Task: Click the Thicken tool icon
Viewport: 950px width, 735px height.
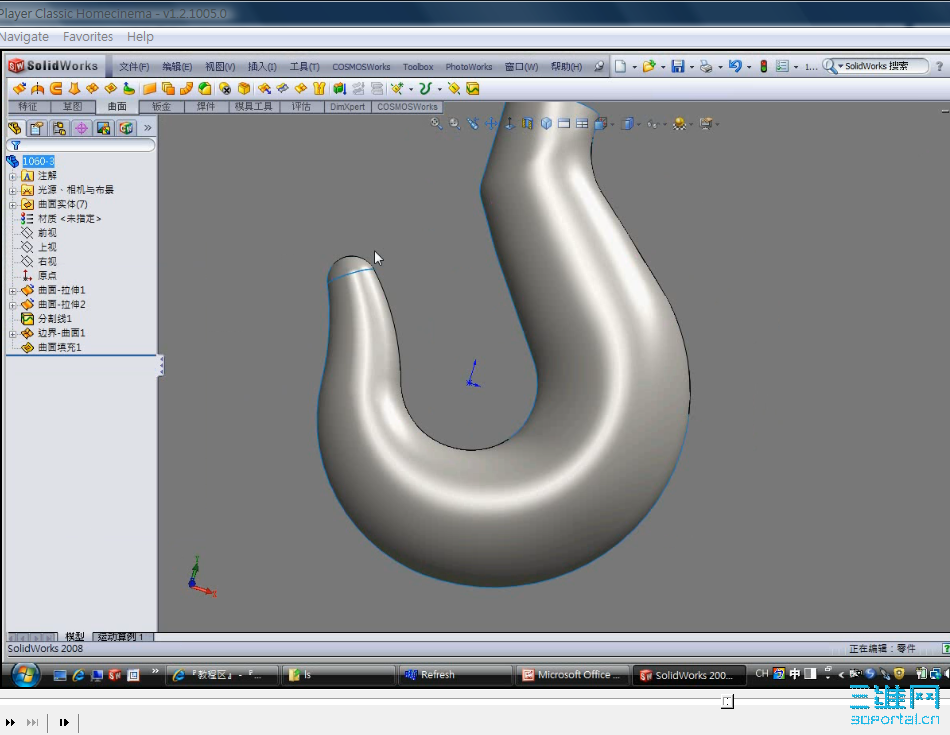Action: click(339, 88)
